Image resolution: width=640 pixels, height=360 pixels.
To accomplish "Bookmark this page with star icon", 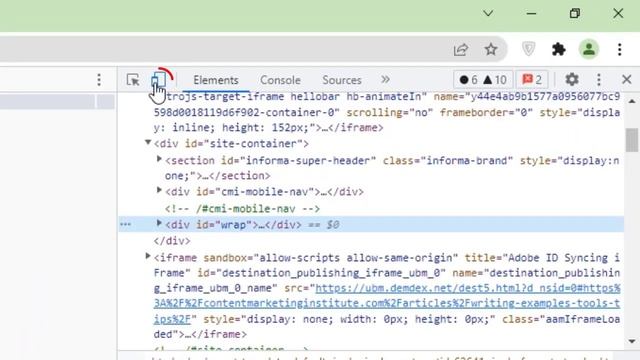I will coord(491,49).
